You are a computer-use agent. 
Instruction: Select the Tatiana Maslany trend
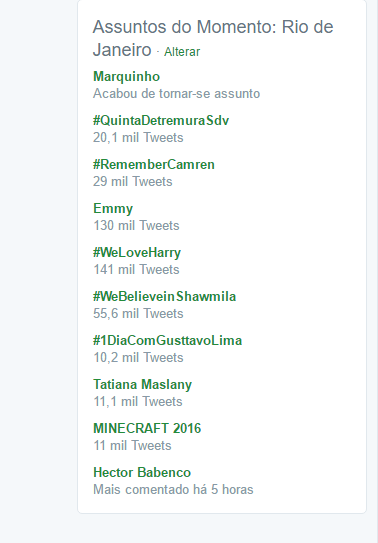(142, 384)
